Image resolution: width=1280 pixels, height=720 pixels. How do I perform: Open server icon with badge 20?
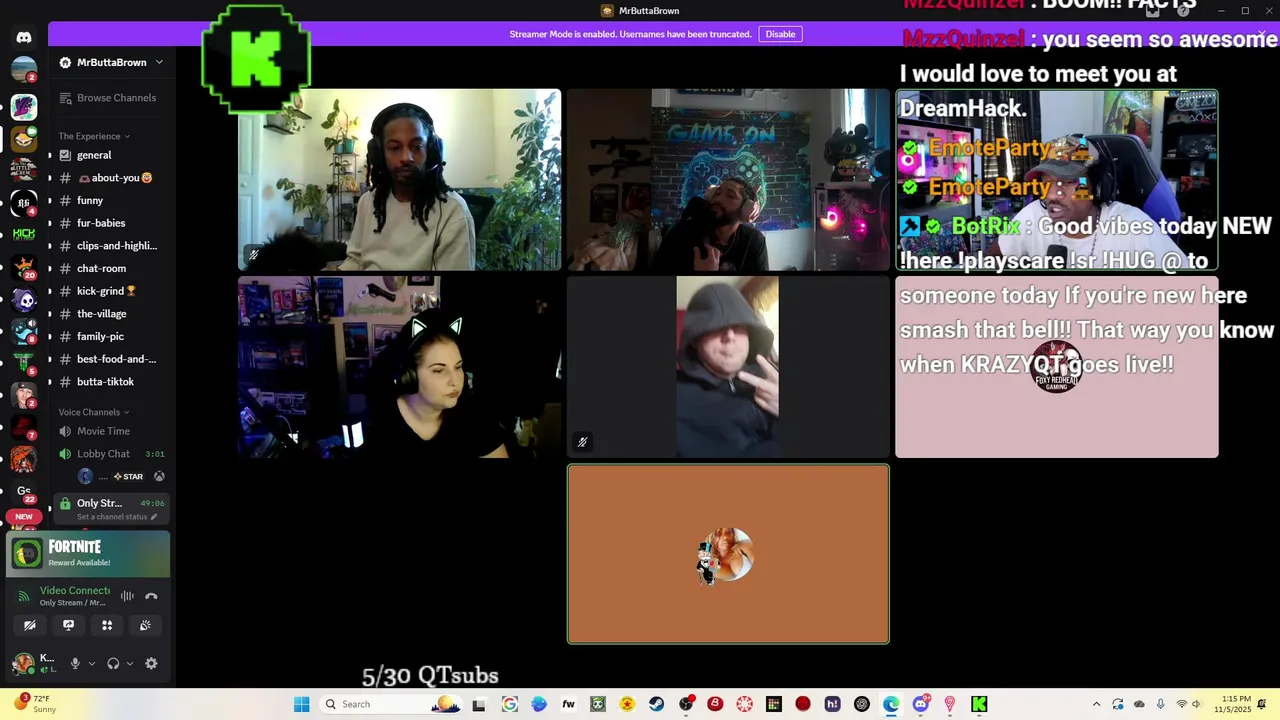pyautogui.click(x=24, y=268)
